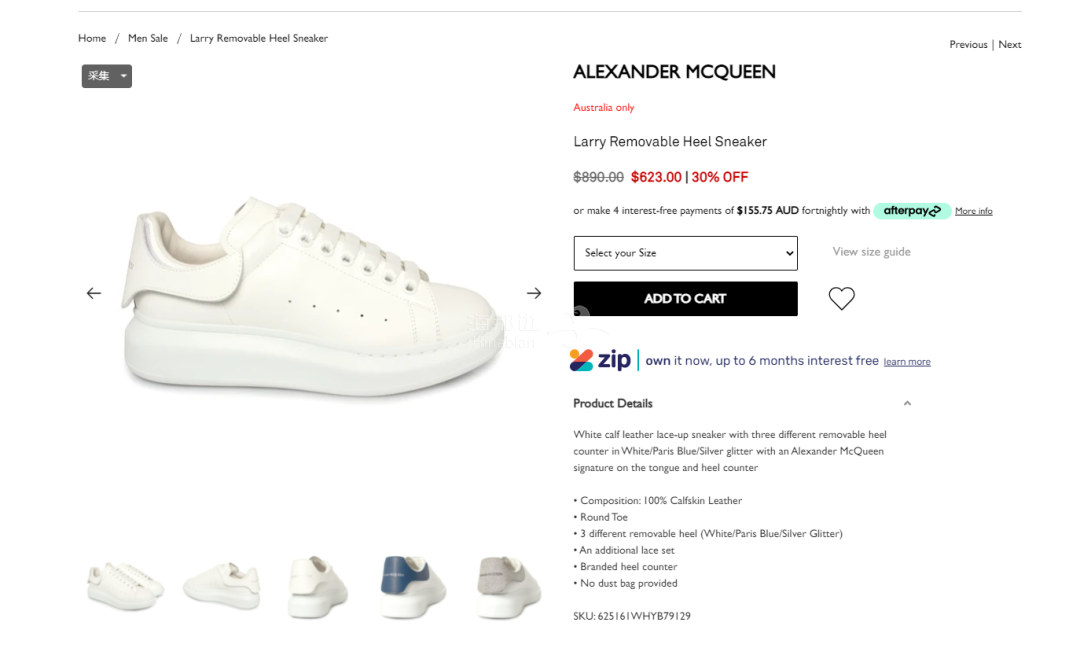The width and height of the screenshot is (1080, 659).
Task: Click the ADD TO CART button
Action: point(685,299)
